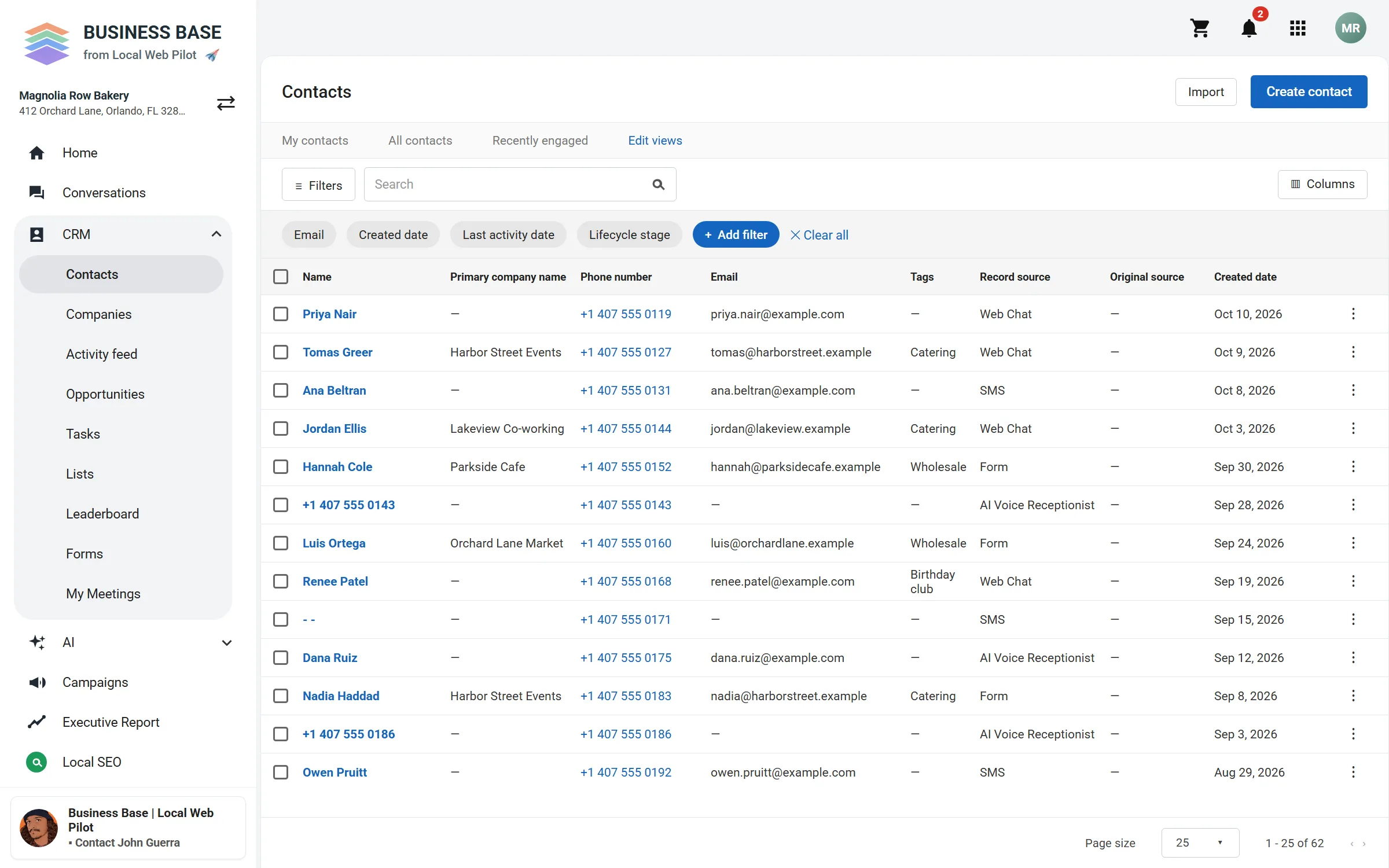
Task: Open Executive Report chart icon
Action: (36, 722)
